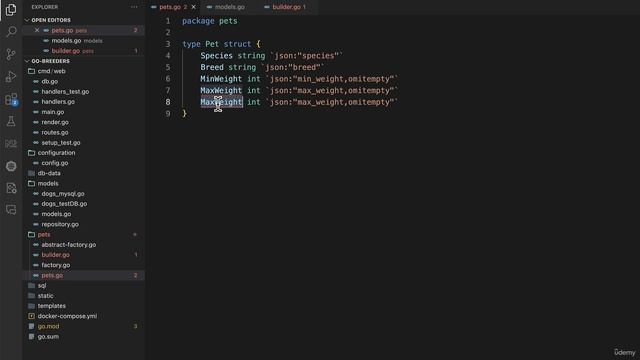Expand the static folder

tap(45, 296)
